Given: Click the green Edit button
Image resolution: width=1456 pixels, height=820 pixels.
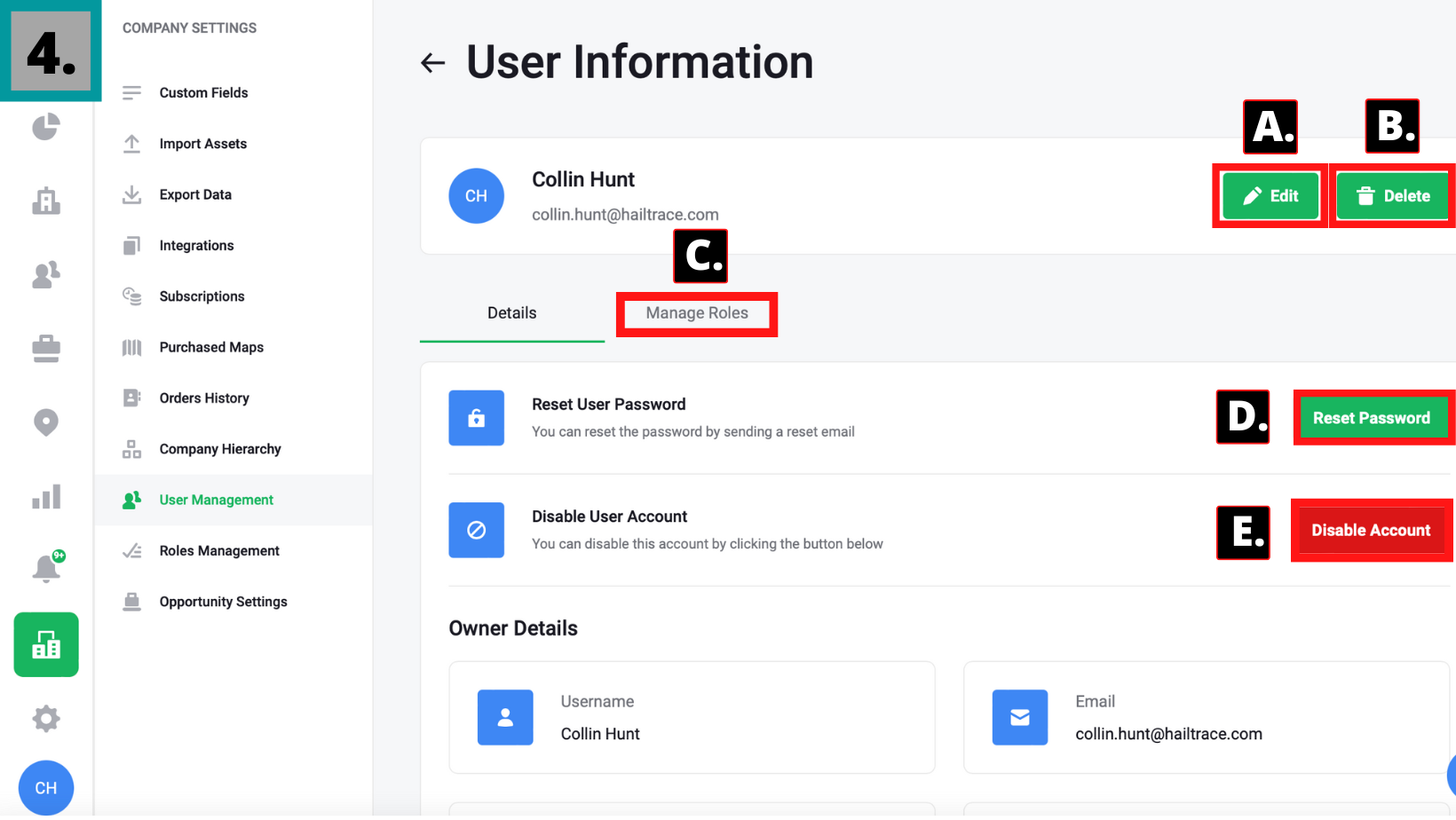Looking at the screenshot, I should click(1270, 196).
